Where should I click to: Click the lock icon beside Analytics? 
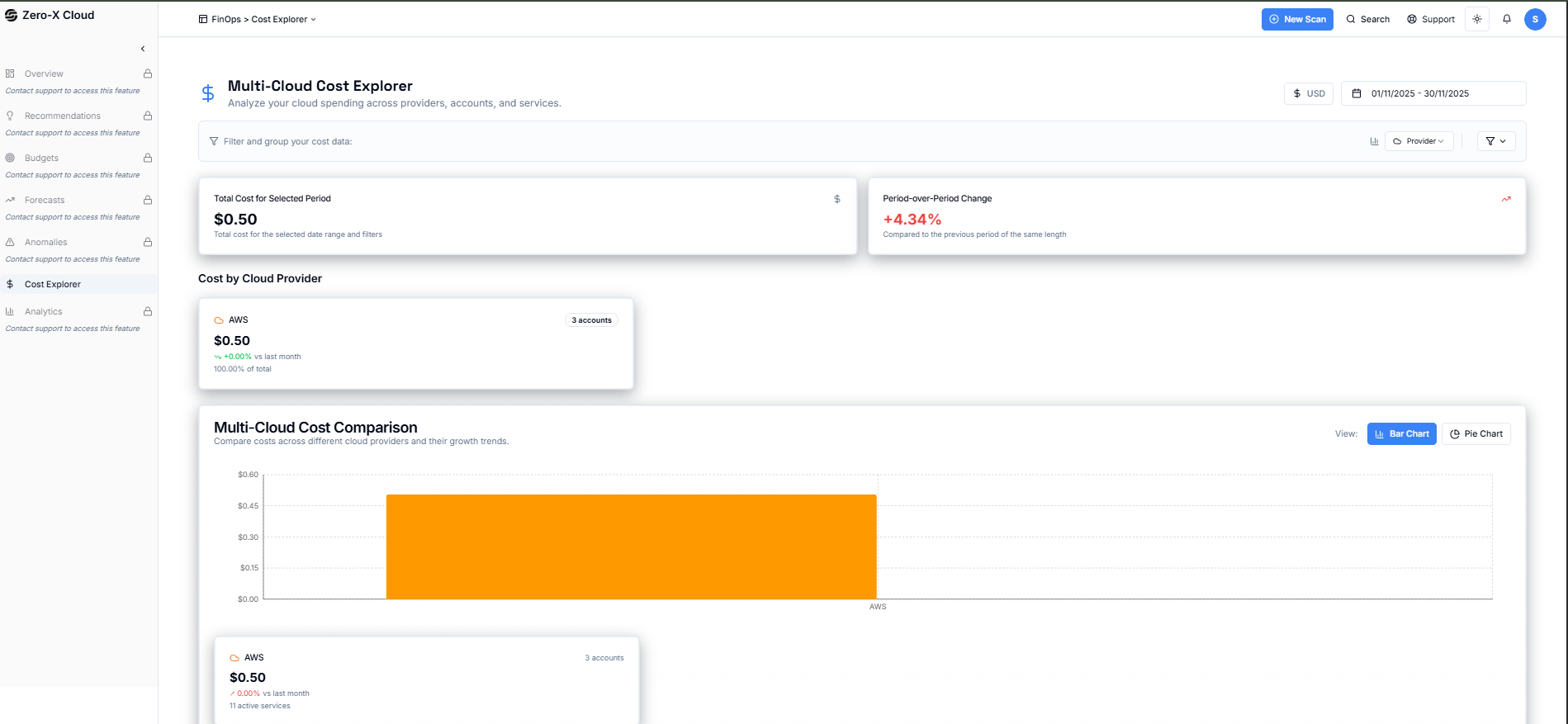[148, 311]
